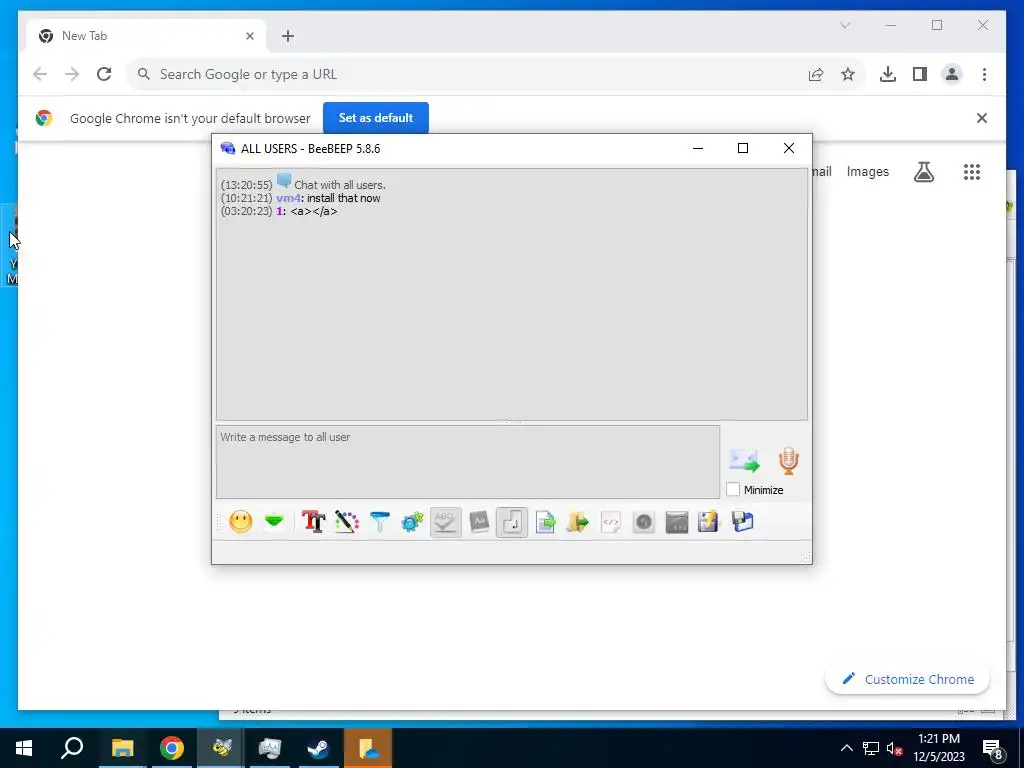The width and height of the screenshot is (1024, 768).
Task: Open the Chrome profile avatar
Action: tap(952, 74)
